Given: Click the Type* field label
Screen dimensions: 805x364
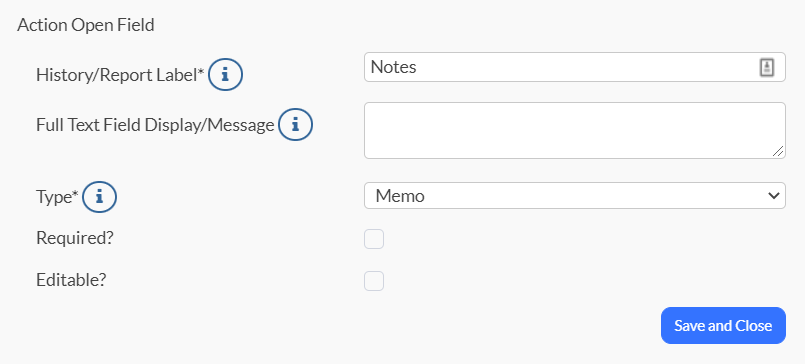Looking at the screenshot, I should (58, 197).
